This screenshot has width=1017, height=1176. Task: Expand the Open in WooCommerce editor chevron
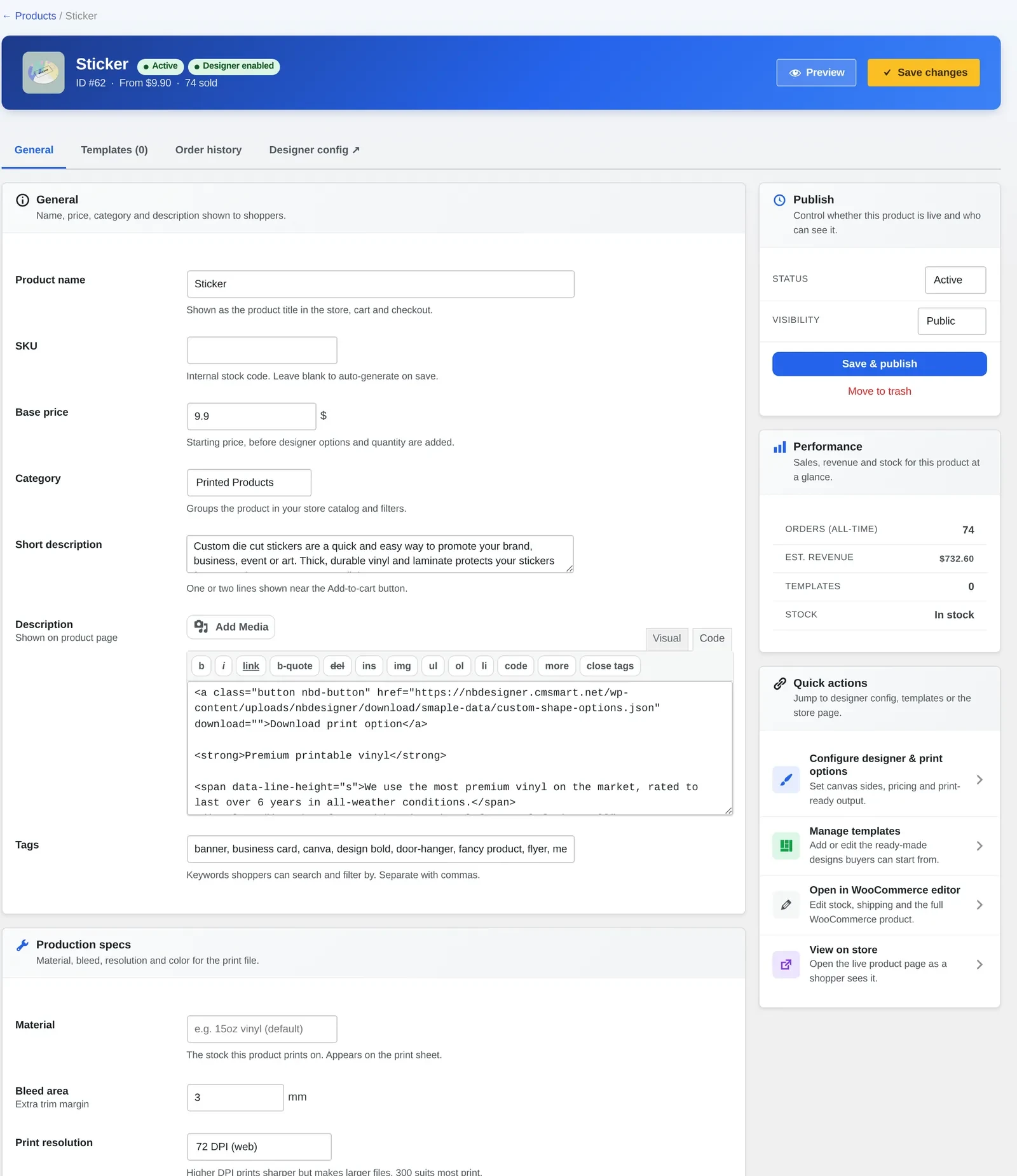(979, 905)
